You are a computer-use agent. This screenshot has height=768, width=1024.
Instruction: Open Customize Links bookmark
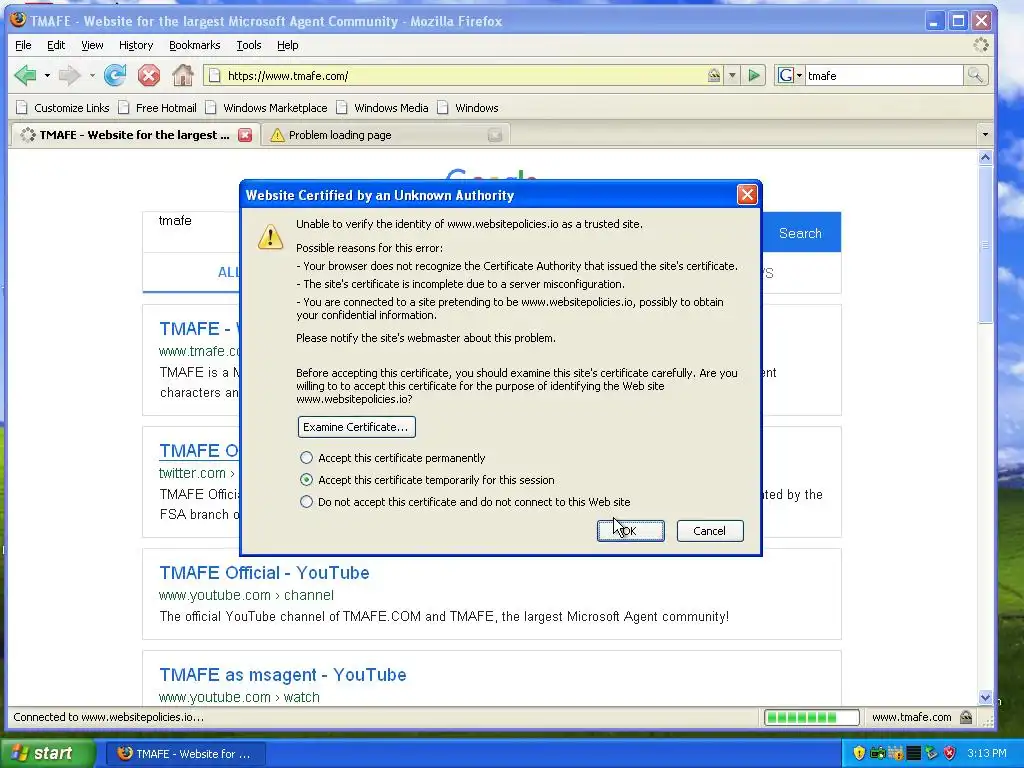click(63, 108)
